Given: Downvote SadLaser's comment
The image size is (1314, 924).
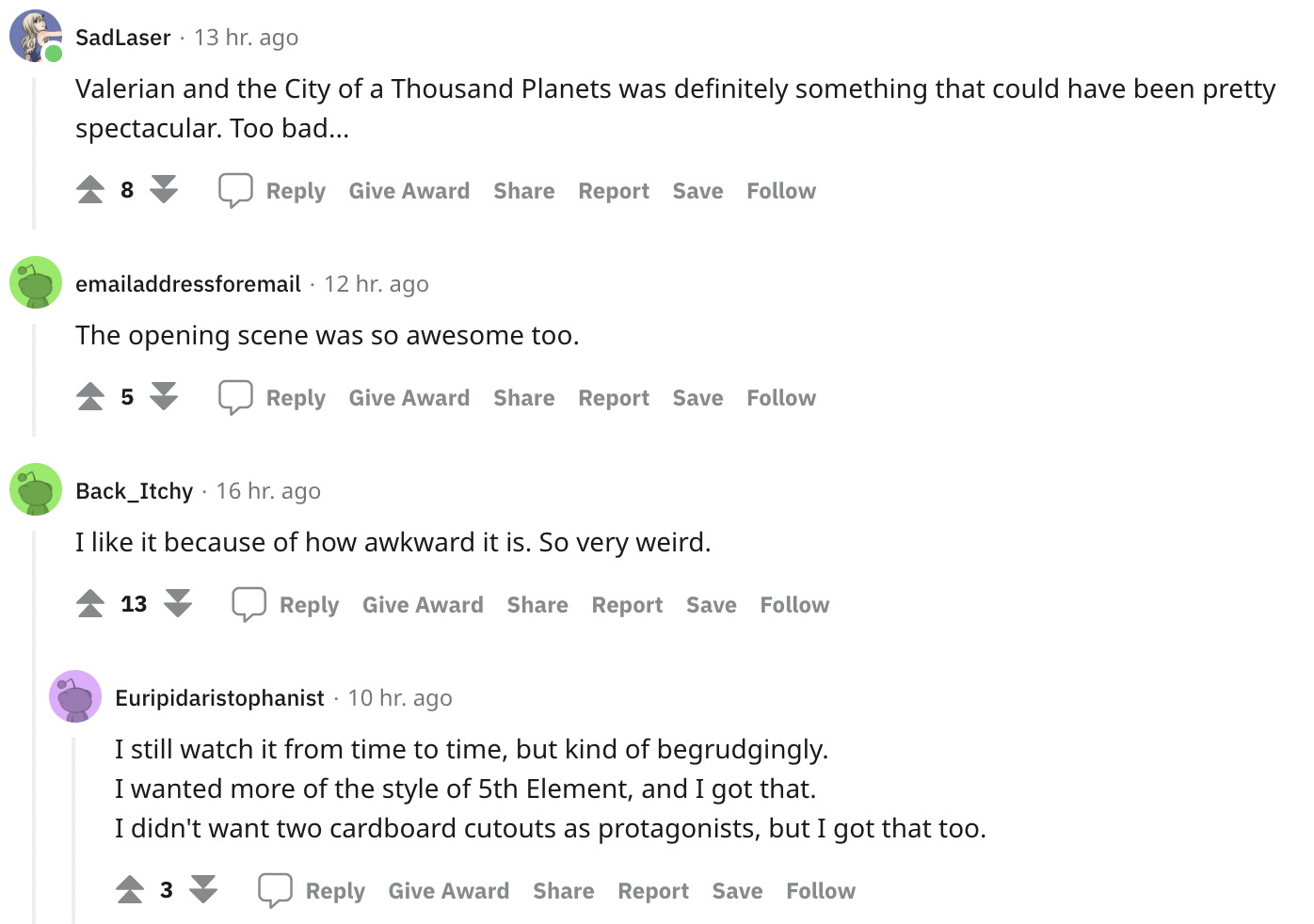Looking at the screenshot, I should pos(164,190).
